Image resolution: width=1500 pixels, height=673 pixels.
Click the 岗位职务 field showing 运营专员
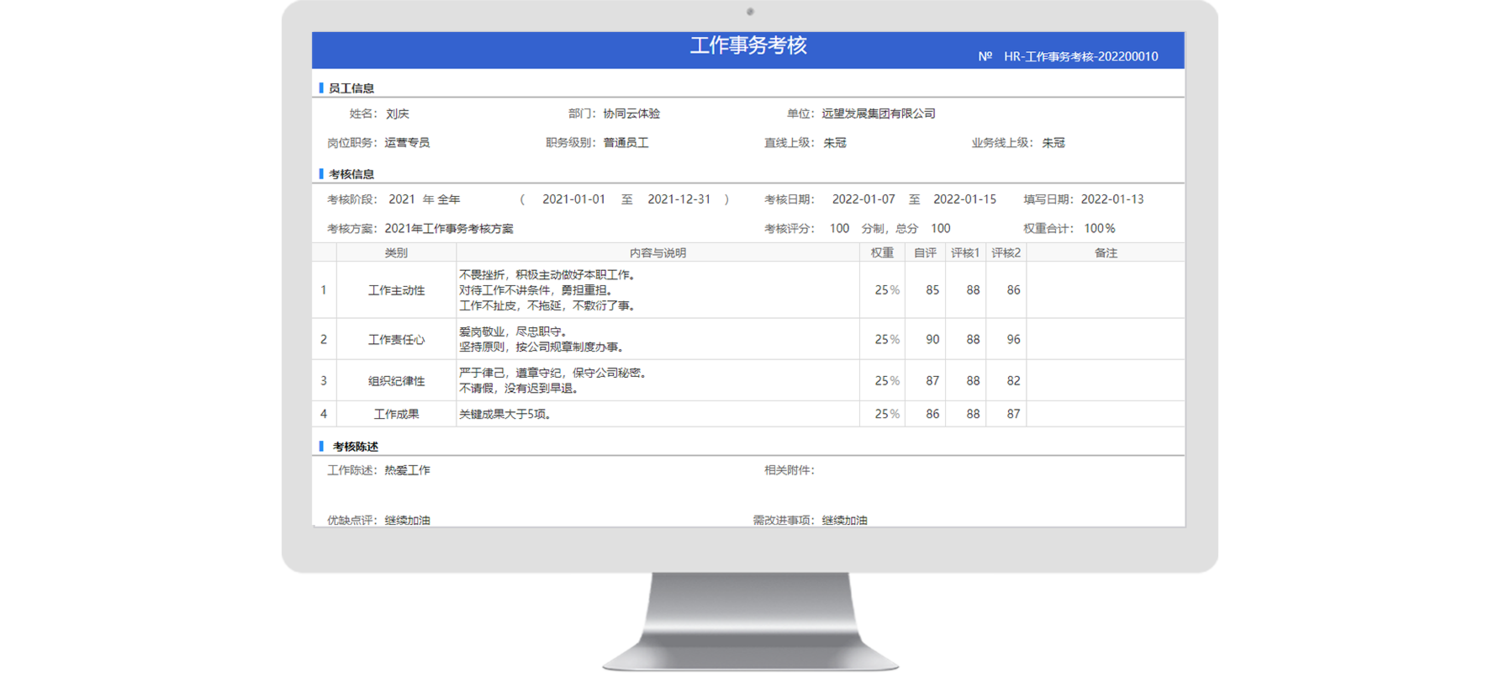(407, 143)
